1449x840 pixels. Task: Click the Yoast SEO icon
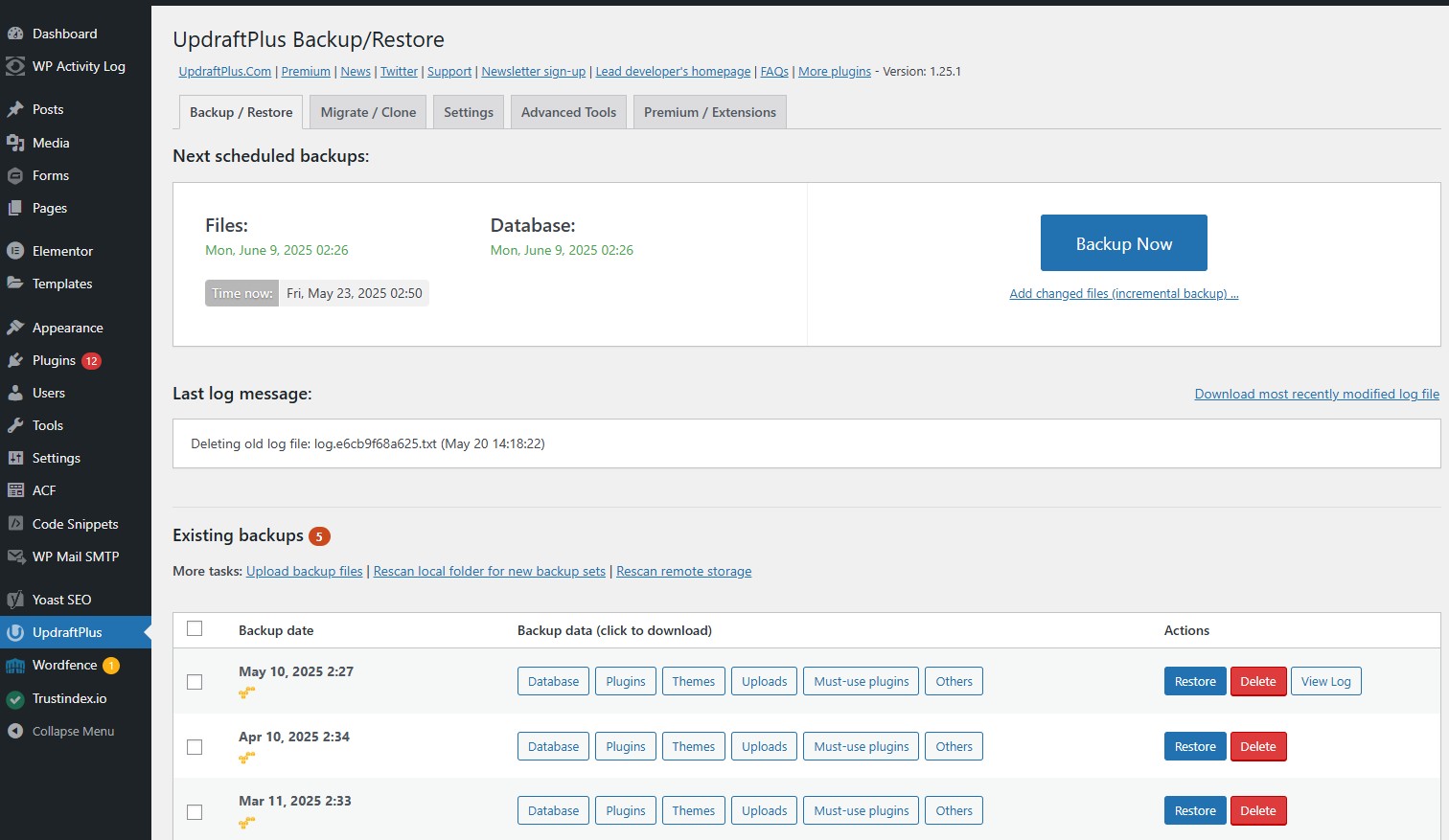pyautogui.click(x=15, y=600)
